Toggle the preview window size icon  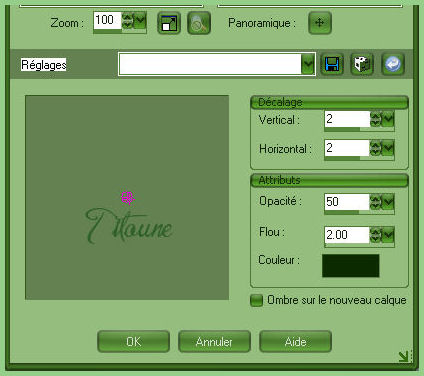pyautogui.click(x=169, y=23)
